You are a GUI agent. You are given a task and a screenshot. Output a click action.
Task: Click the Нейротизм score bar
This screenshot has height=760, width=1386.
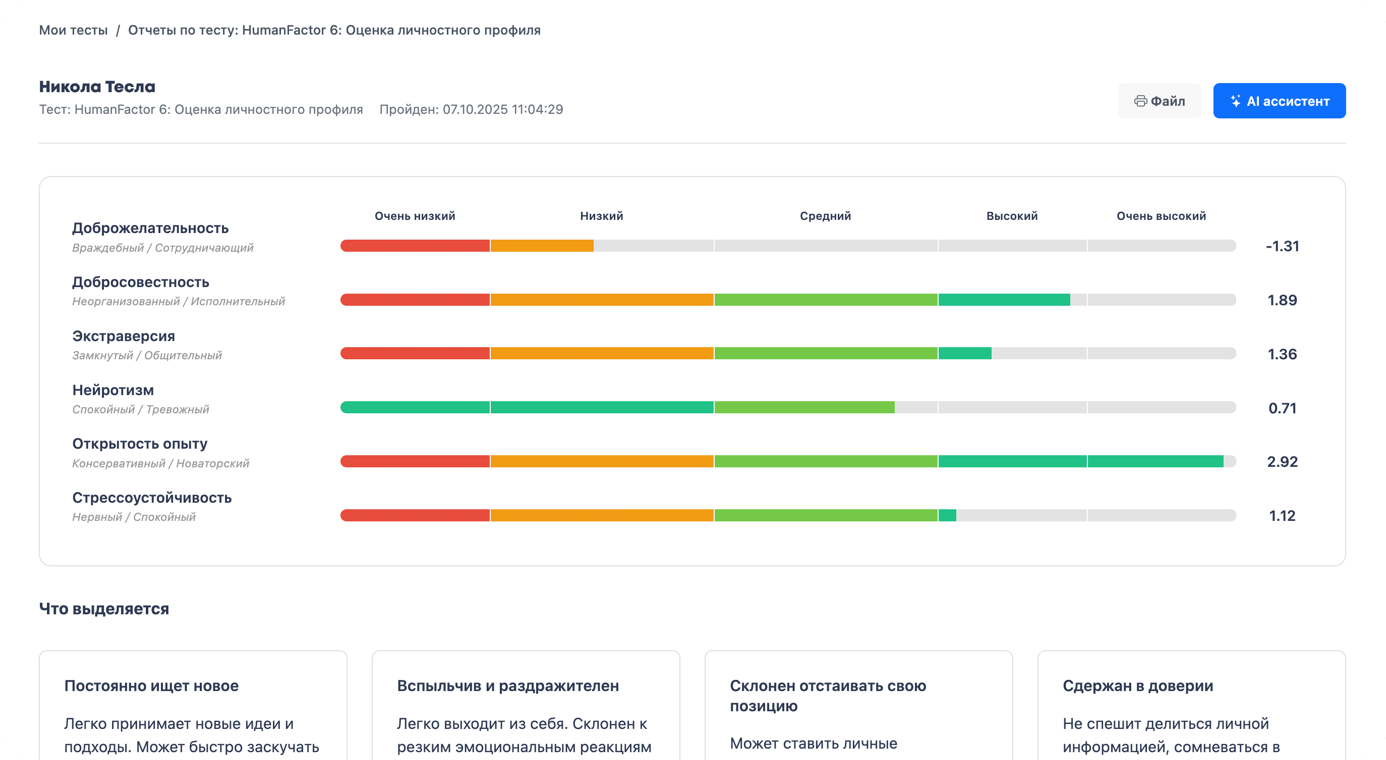pyautogui.click(x=787, y=408)
